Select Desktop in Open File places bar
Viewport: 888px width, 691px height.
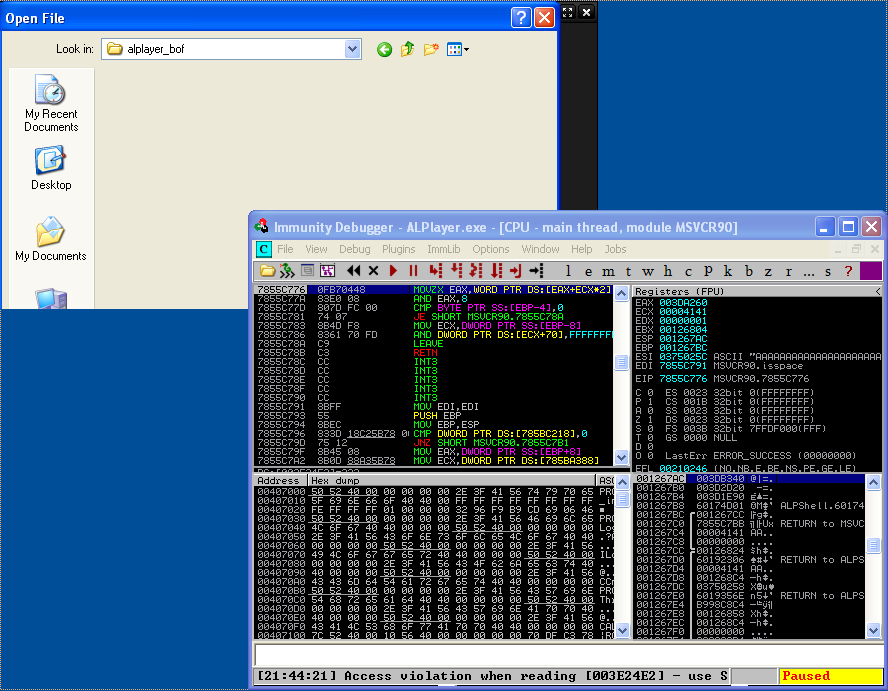point(51,169)
